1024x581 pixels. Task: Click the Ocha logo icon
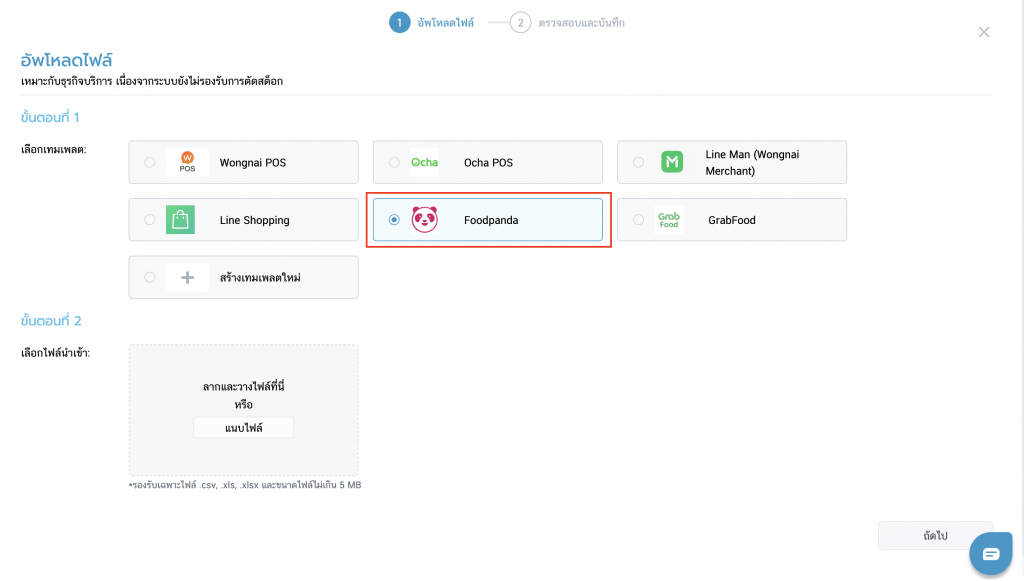pos(424,162)
